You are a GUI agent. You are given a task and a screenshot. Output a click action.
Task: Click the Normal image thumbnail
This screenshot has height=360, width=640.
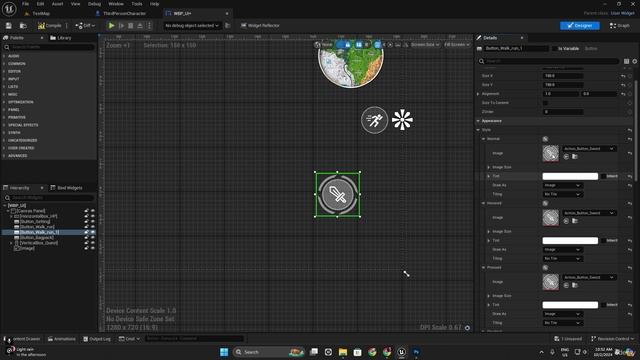(551, 153)
